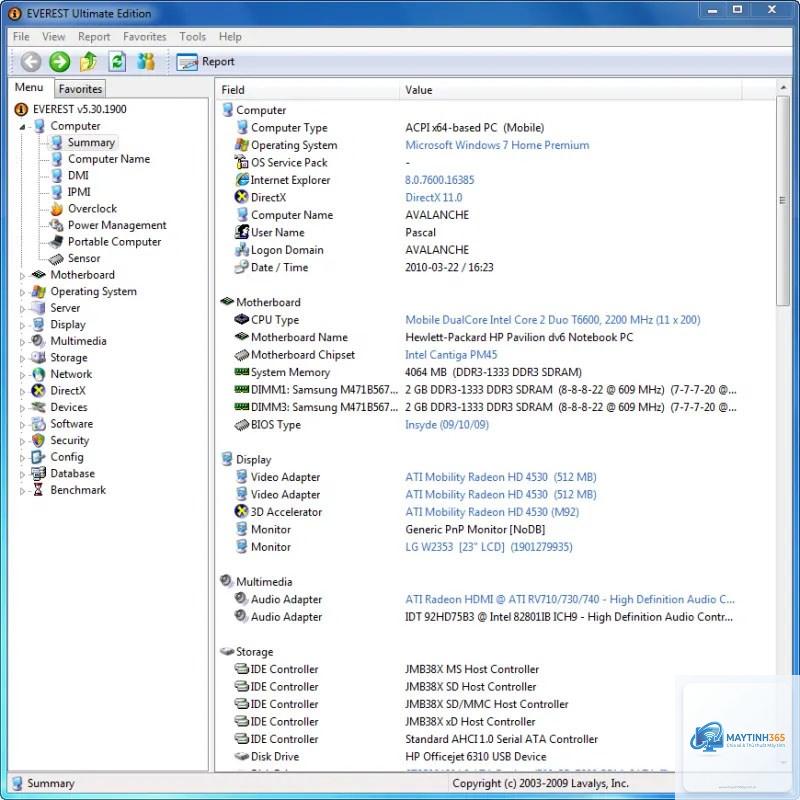The height and width of the screenshot is (800, 800).
Task: Click the vertical scrollbar thumb
Action: coord(783,201)
